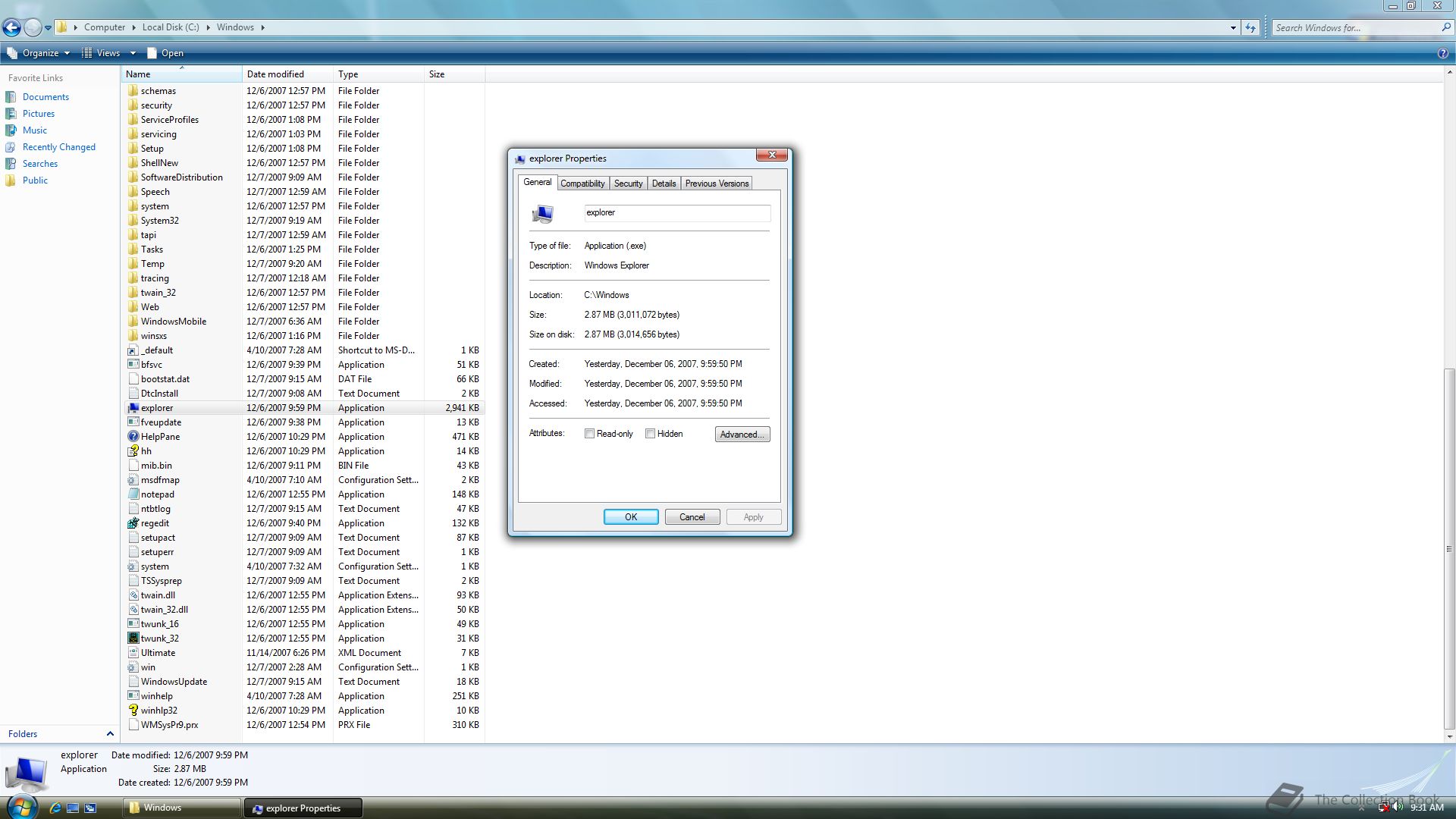Expand breadcrumb arrow after Local Disk (C:)
1456x819 pixels.
coord(208,27)
